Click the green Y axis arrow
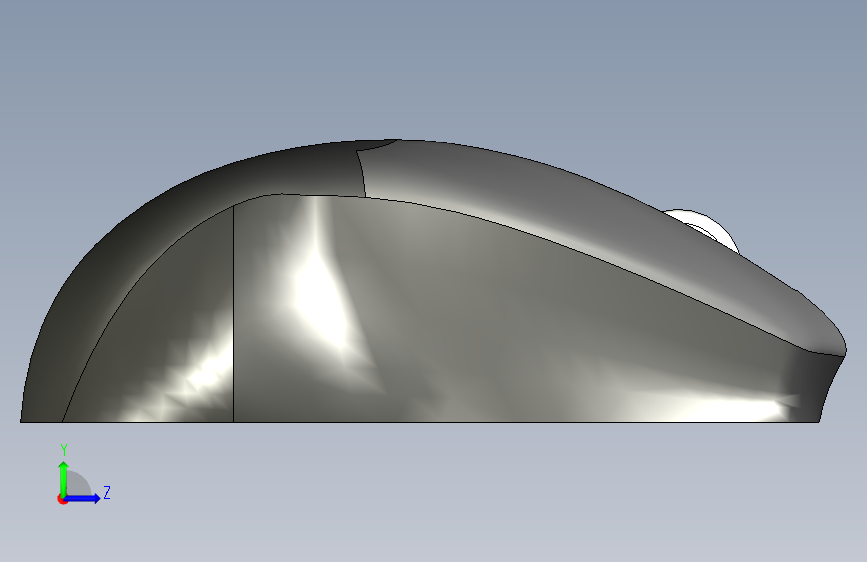The height and width of the screenshot is (562, 867). pyautogui.click(x=64, y=478)
